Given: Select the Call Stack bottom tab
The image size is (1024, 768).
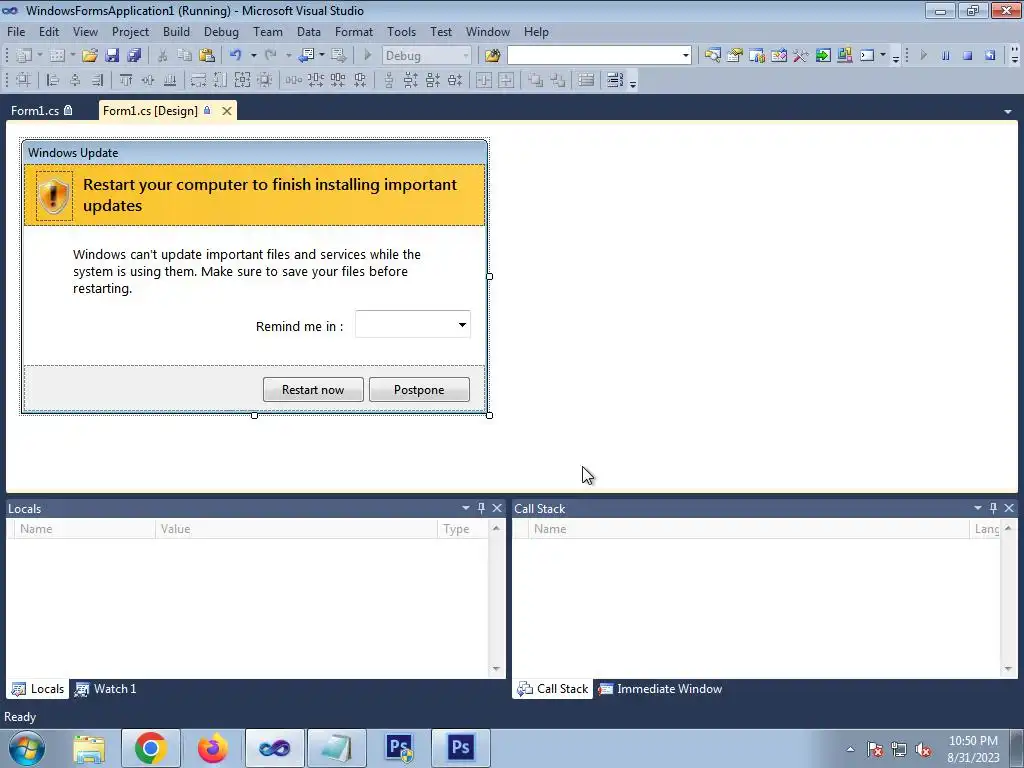Looking at the screenshot, I should point(553,688).
